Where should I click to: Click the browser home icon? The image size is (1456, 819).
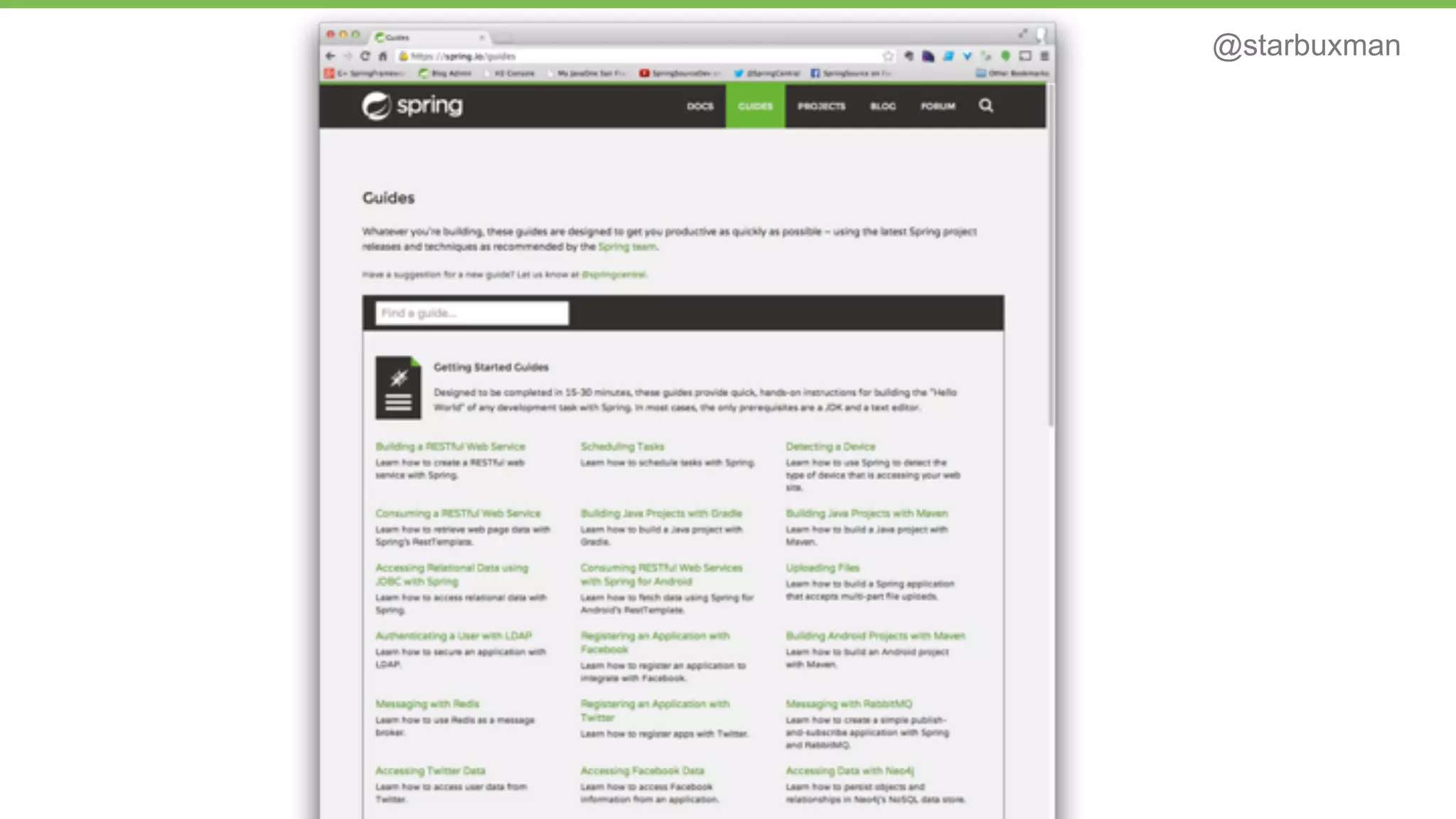pyautogui.click(x=382, y=56)
